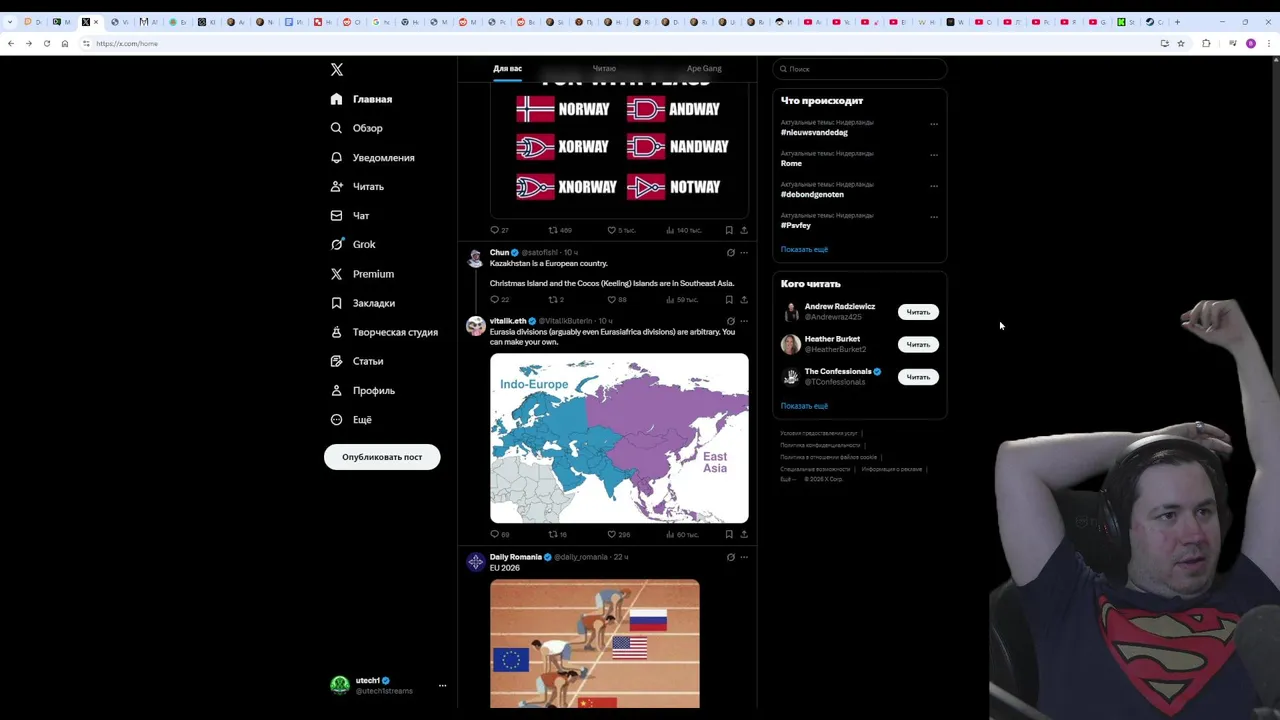Click the browser address bar
Screen dimensions: 1280x720
[x=620, y=43]
